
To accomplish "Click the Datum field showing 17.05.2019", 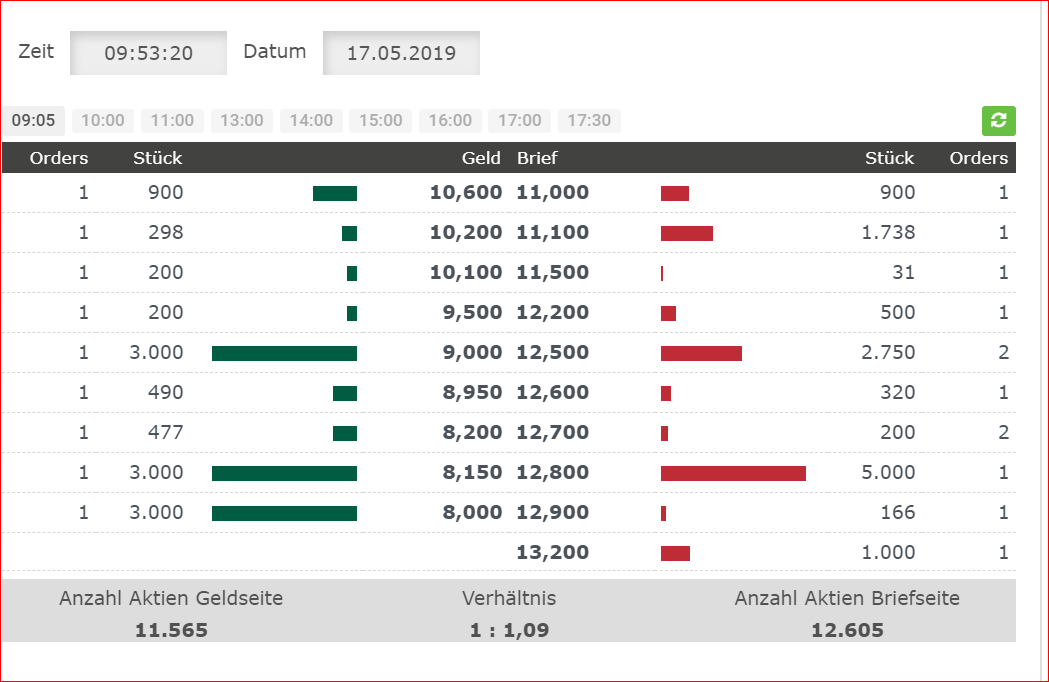I will (x=401, y=53).
